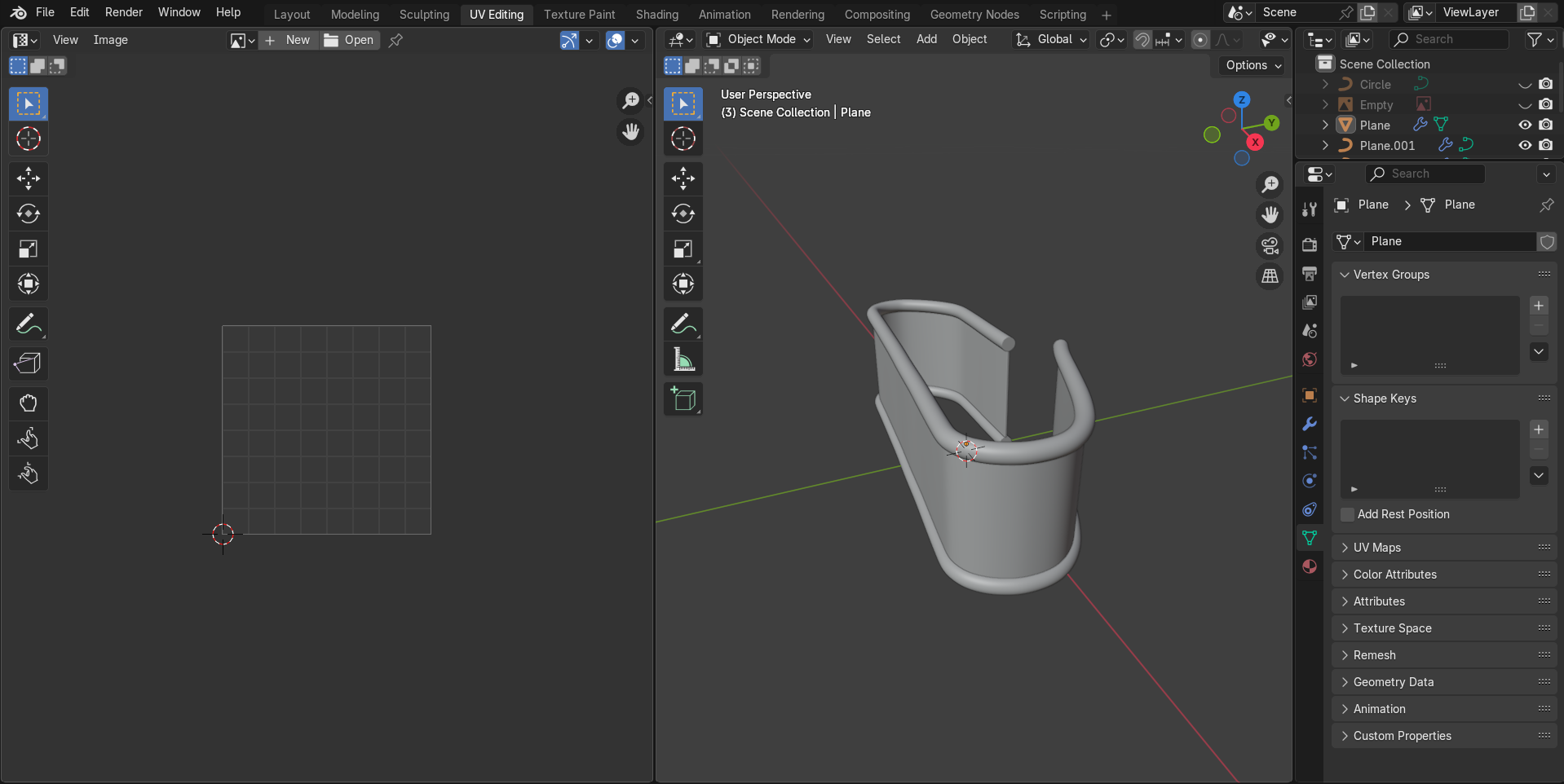This screenshot has height=784, width=1564.
Task: Click the Rip Region tool in UV editor
Action: click(x=29, y=363)
